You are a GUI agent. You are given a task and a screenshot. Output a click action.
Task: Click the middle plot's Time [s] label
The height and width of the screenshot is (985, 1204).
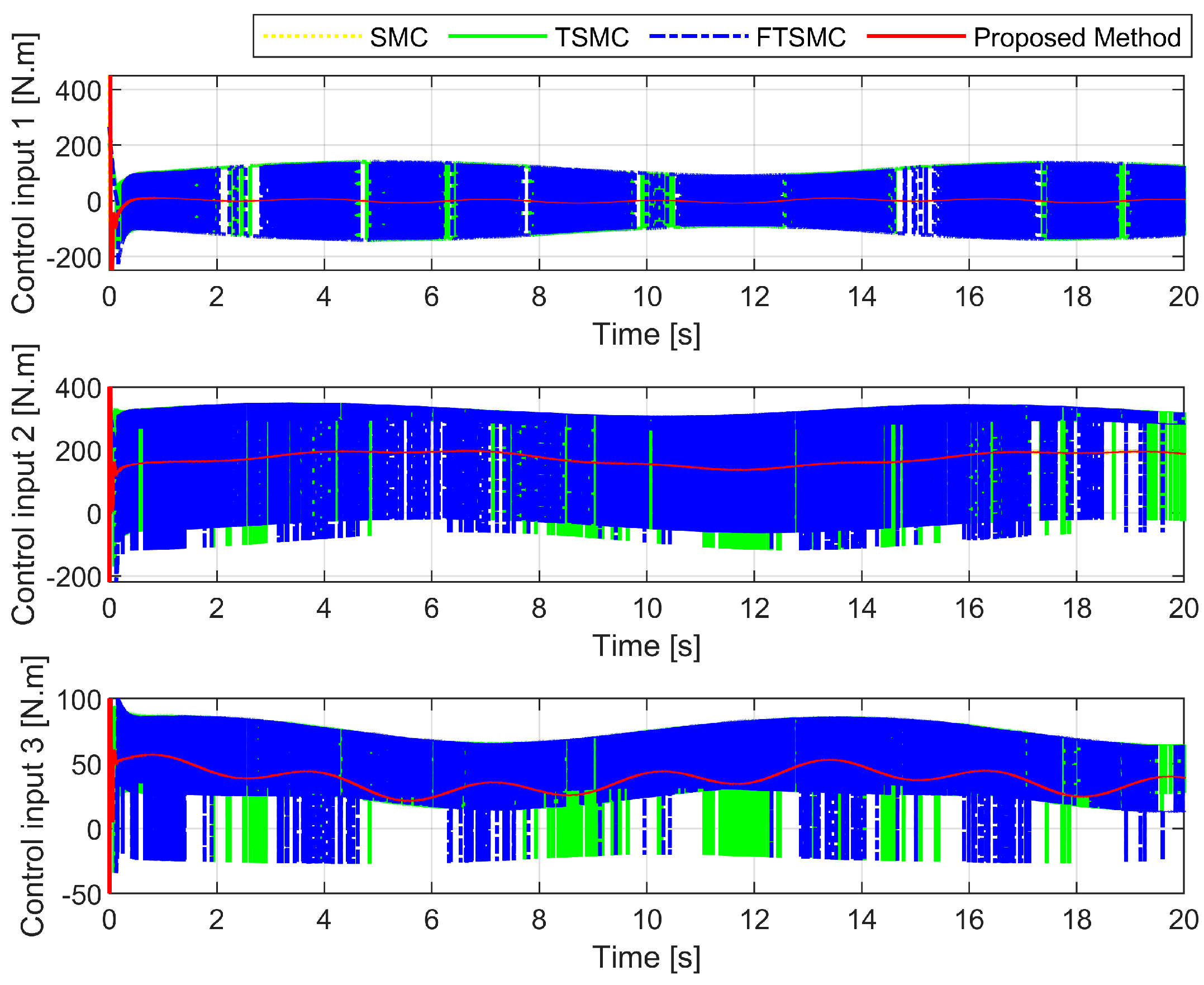(646, 646)
